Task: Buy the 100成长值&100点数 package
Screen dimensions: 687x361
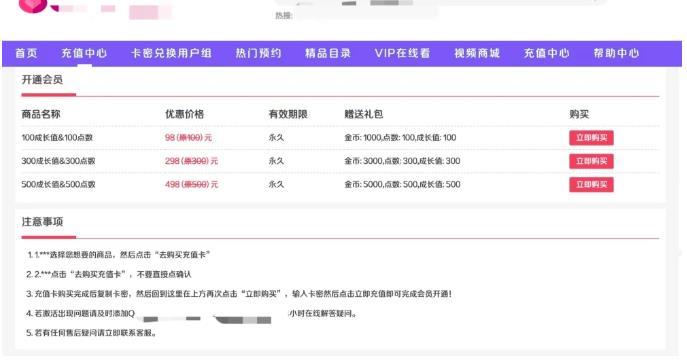Action: [591, 138]
